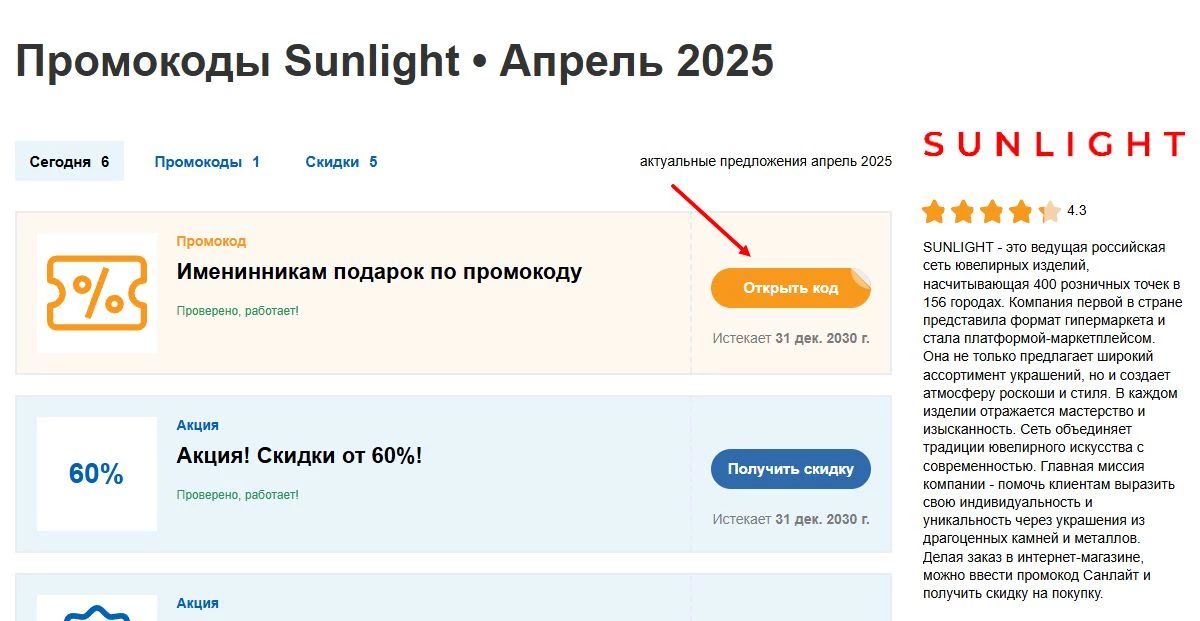The width and height of the screenshot is (1200, 621).
Task: Click the first orange rating star
Action: (x=933, y=212)
